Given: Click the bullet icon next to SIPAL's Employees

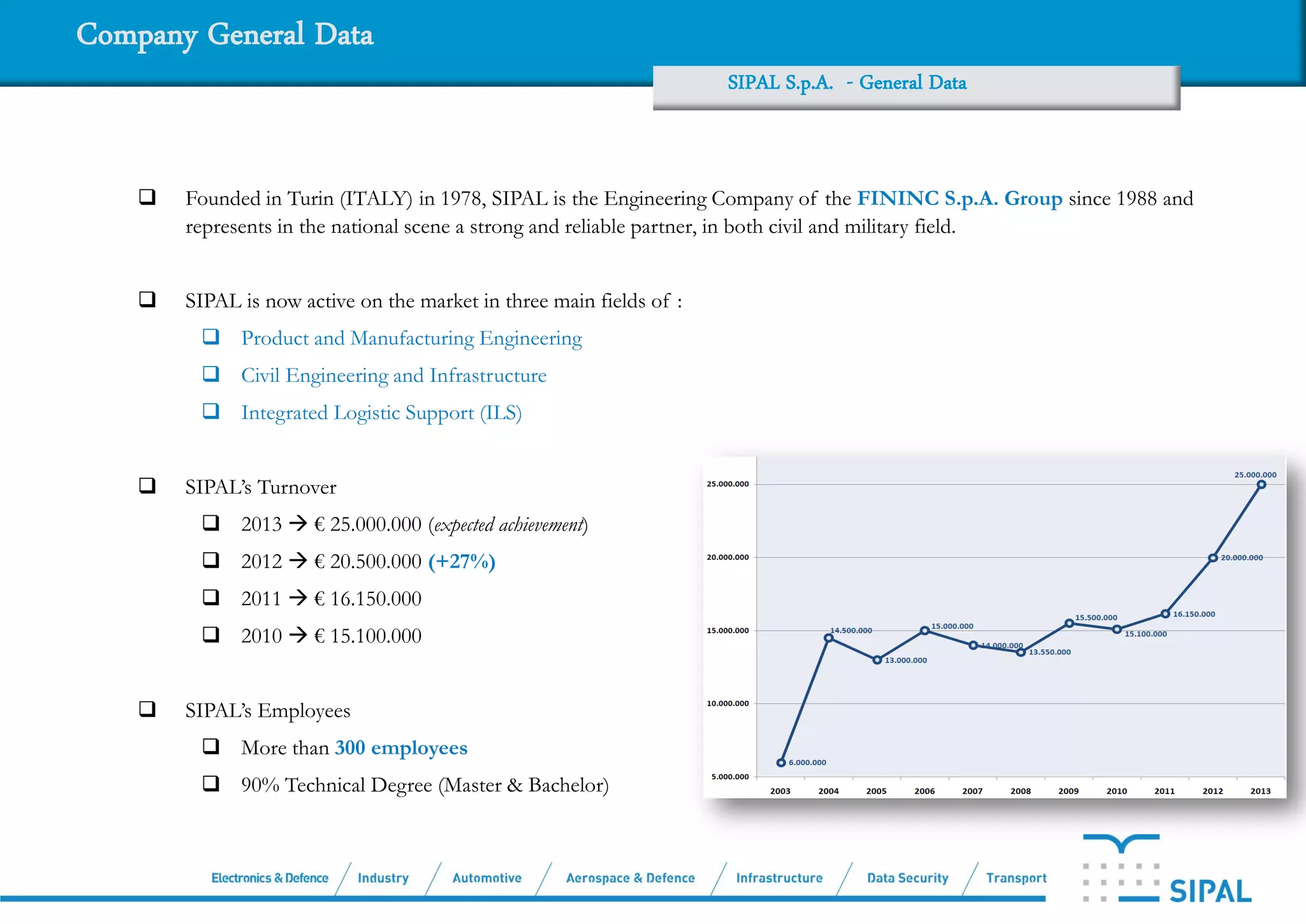Looking at the screenshot, I should (x=147, y=709).
